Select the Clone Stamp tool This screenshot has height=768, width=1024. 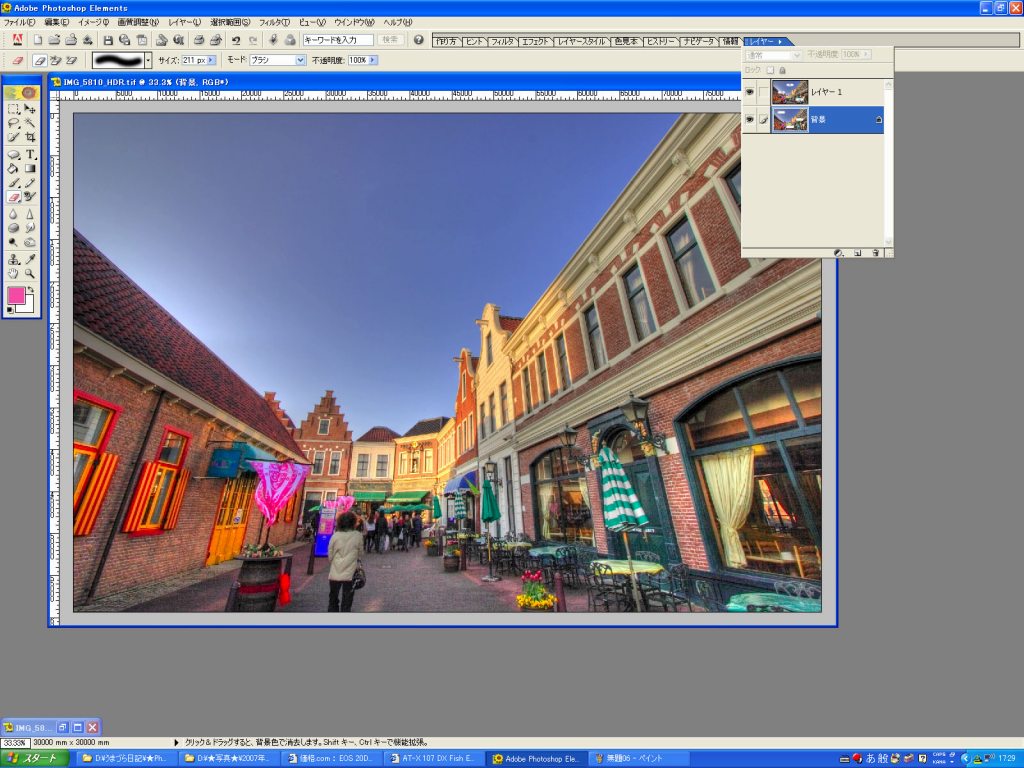(x=13, y=259)
